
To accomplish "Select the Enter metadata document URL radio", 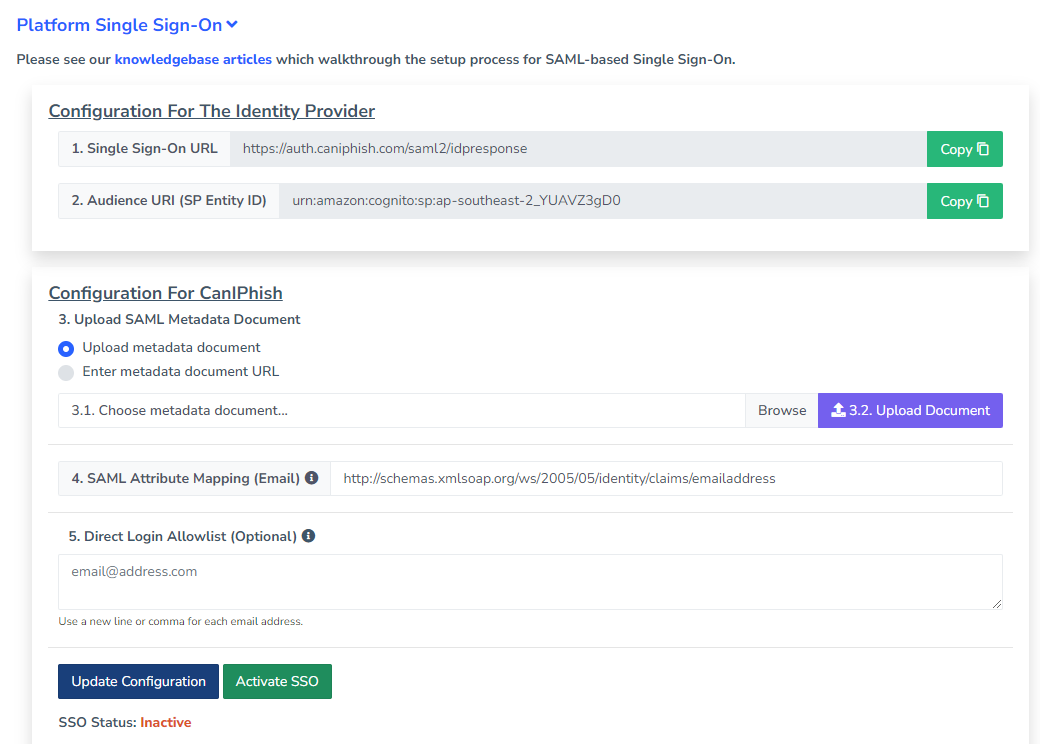I will click(66, 373).
